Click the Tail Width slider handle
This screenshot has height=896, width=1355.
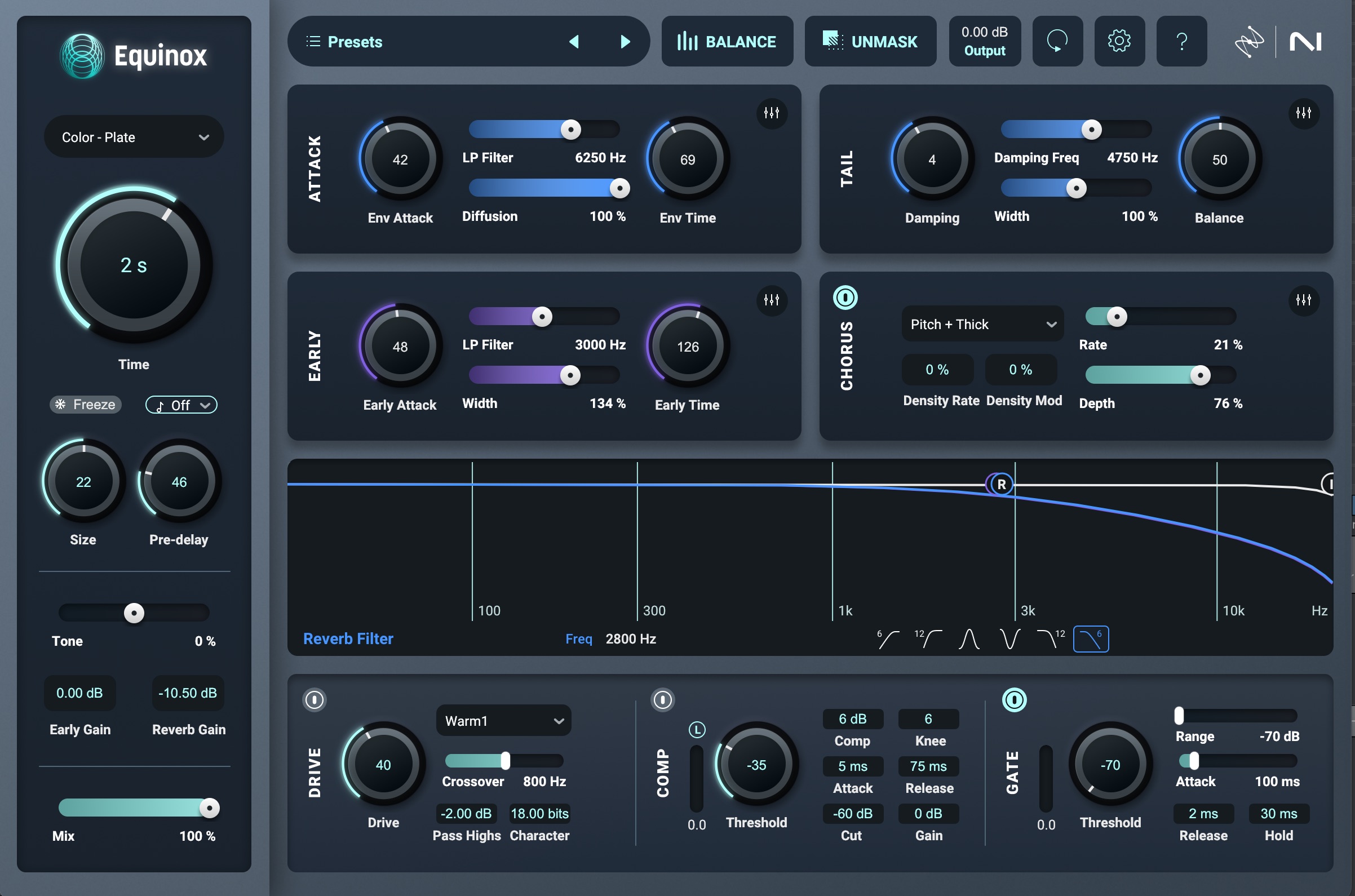(x=1077, y=188)
